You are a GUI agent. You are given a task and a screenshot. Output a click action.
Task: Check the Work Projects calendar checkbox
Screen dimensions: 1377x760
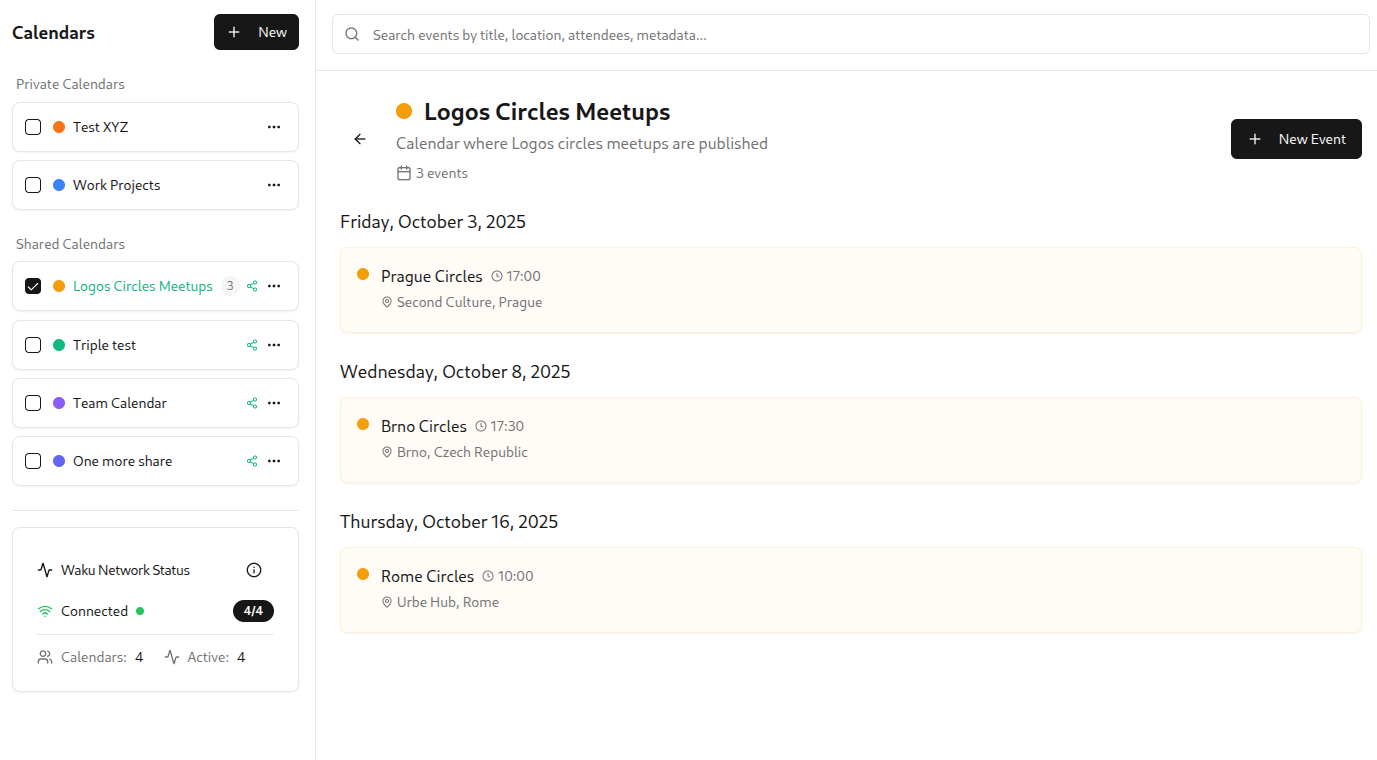33,185
